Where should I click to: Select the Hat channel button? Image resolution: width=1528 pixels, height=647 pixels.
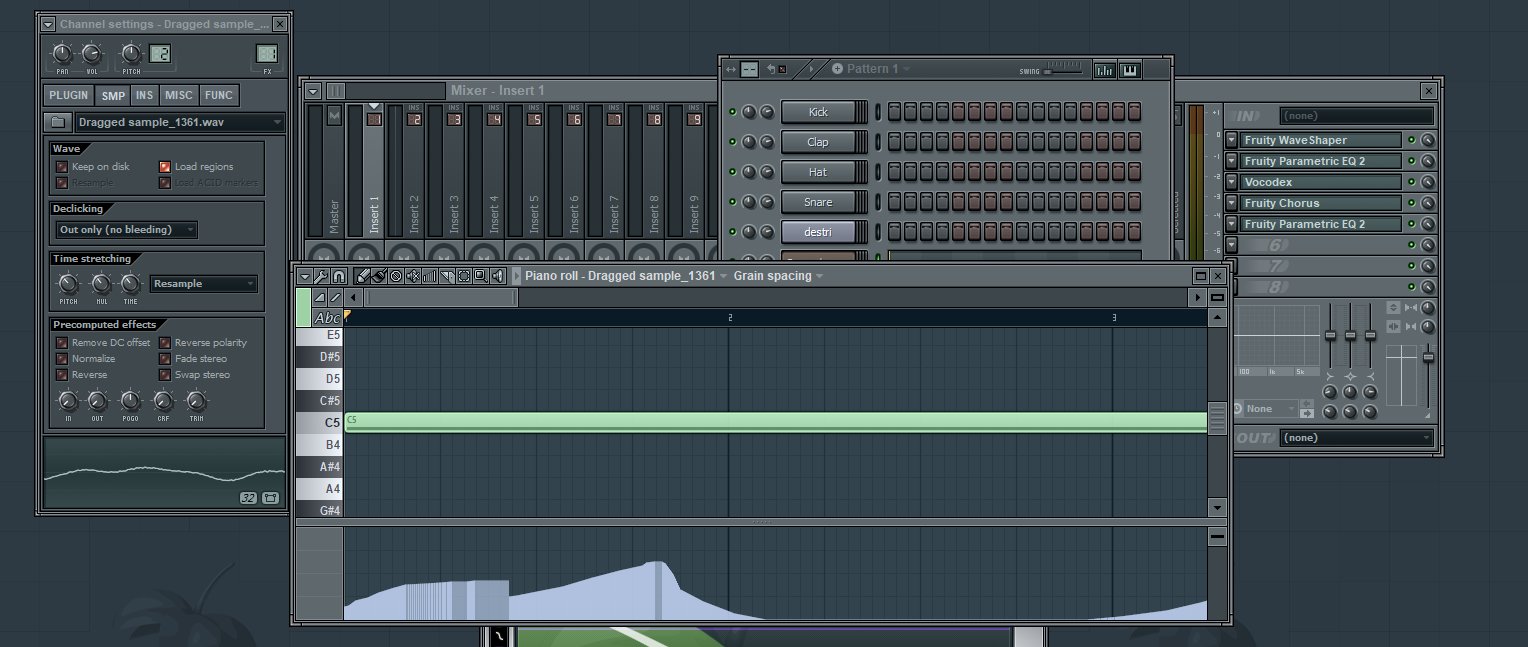tap(819, 172)
